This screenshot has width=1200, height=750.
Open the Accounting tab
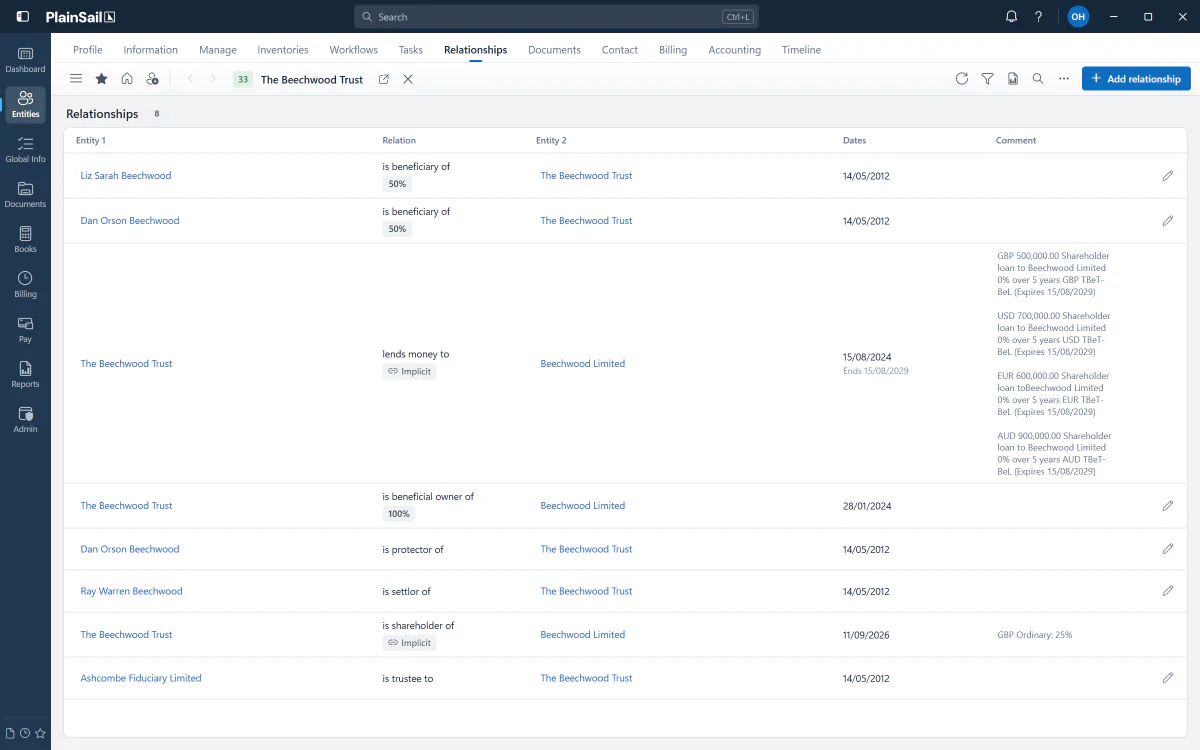(735, 50)
